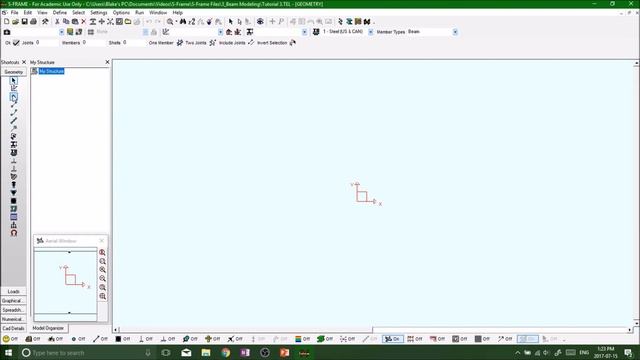The height and width of the screenshot is (360, 640).
Task: Click the binoculars find icon
Action: [183, 22]
